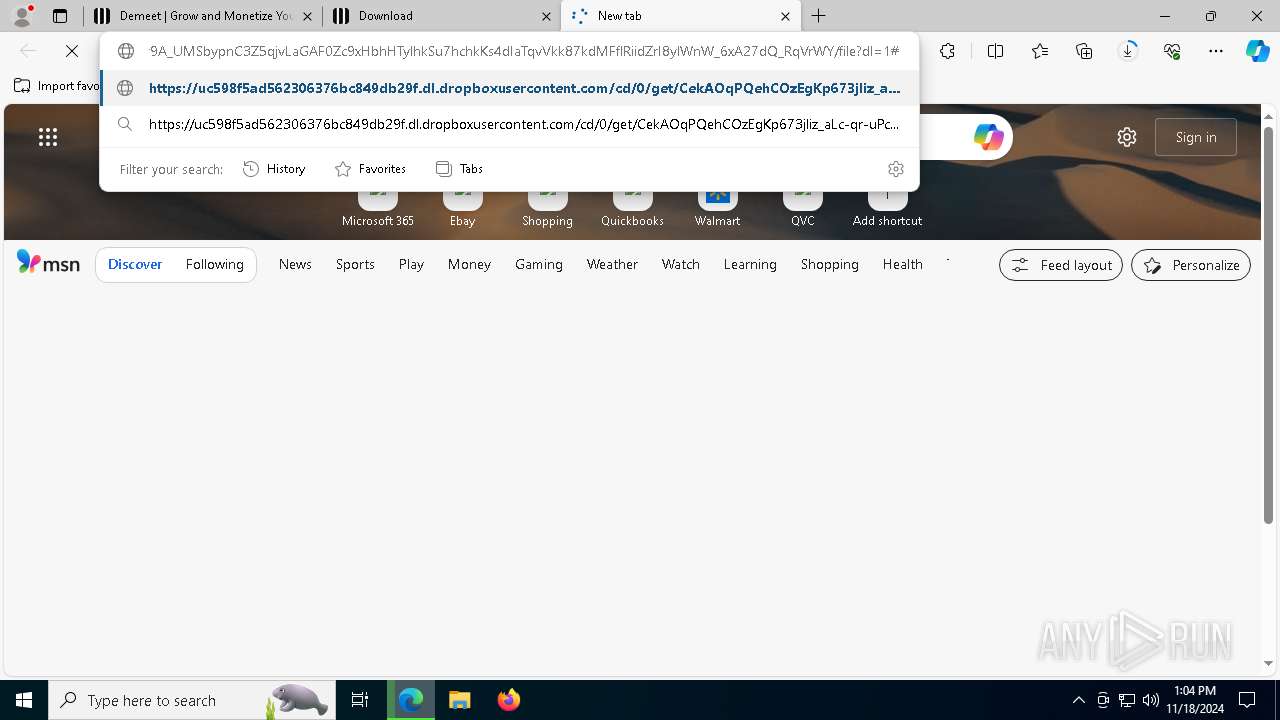The image size is (1280, 720).
Task: Open the Collections icon
Action: (x=1084, y=51)
